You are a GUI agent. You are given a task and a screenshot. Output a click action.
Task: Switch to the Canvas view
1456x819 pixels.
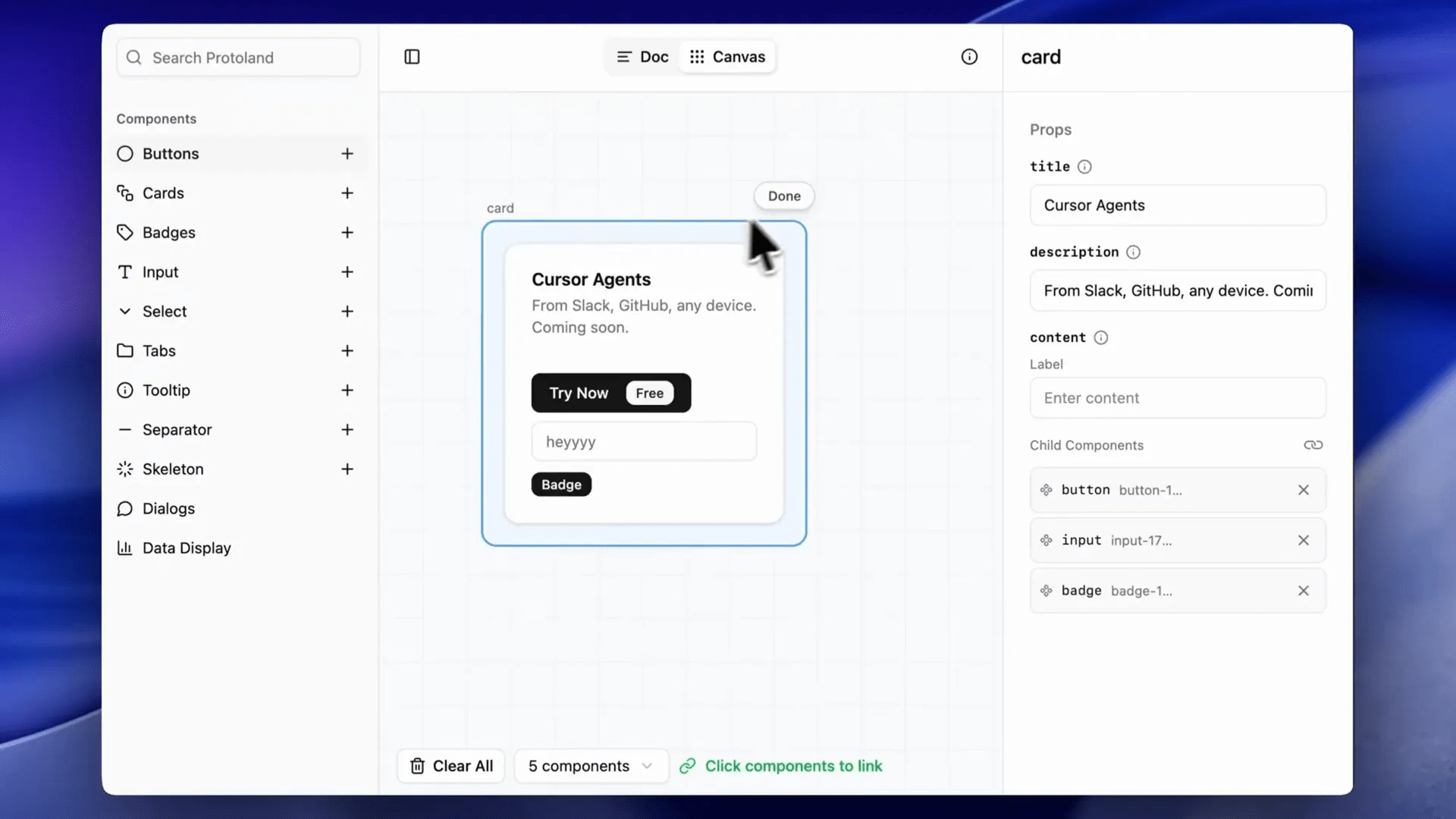point(727,57)
